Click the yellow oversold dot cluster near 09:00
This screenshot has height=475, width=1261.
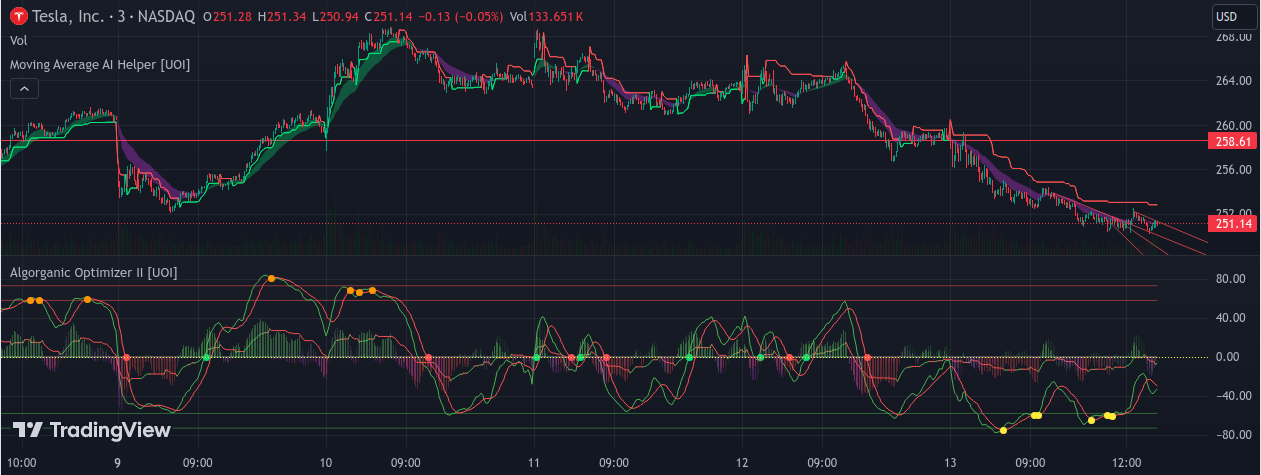pyautogui.click(x=1036, y=415)
